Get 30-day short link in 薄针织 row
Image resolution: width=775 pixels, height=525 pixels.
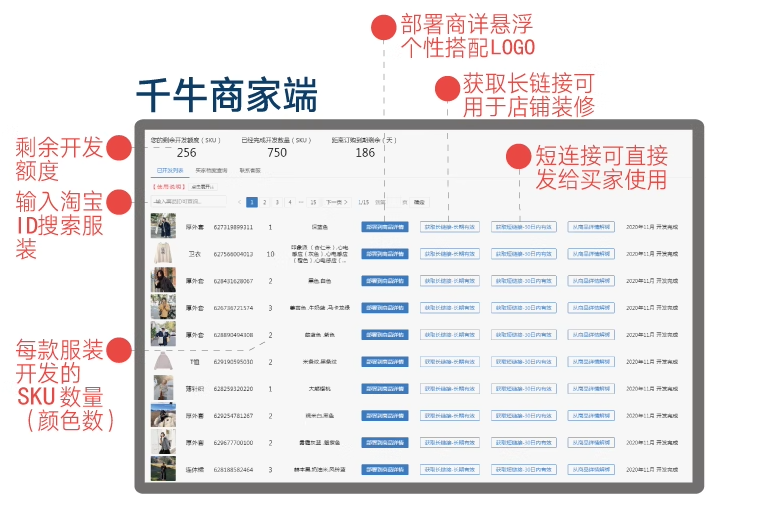[524, 389]
